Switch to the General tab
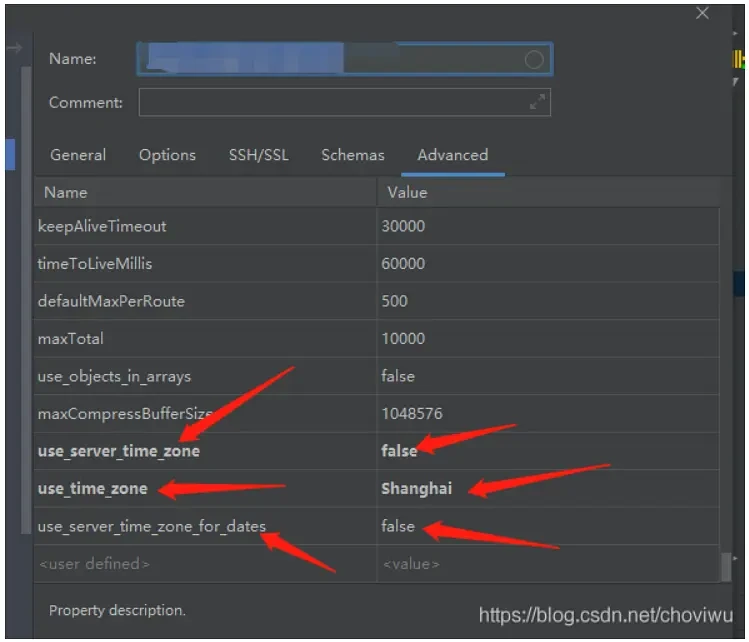This screenshot has width=749, height=642. [x=78, y=155]
